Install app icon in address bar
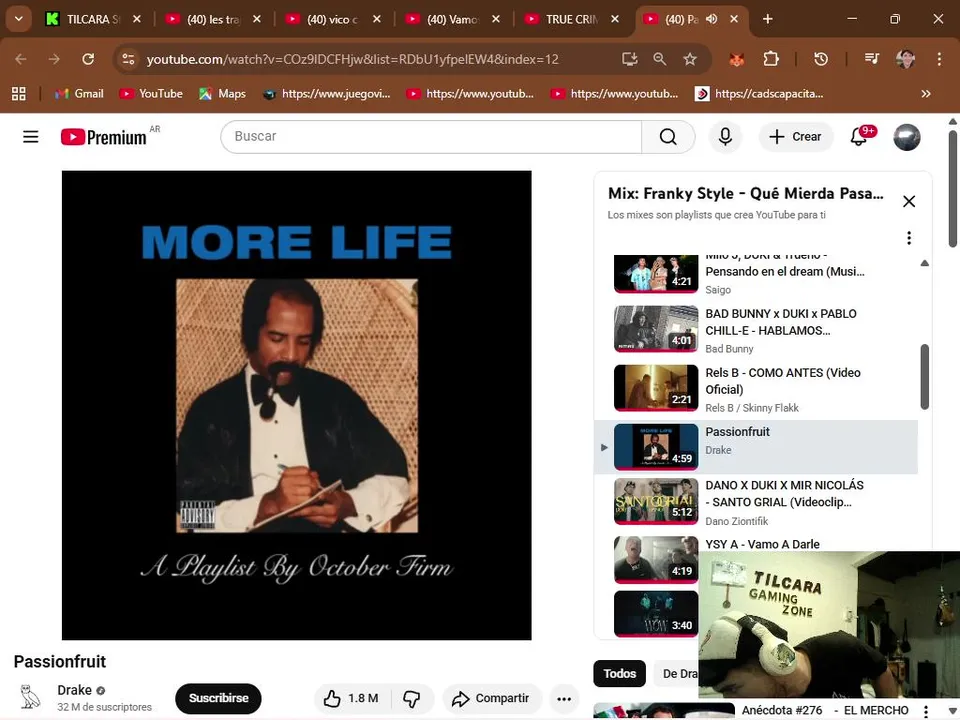Screen dimensions: 960x720 click(629, 59)
